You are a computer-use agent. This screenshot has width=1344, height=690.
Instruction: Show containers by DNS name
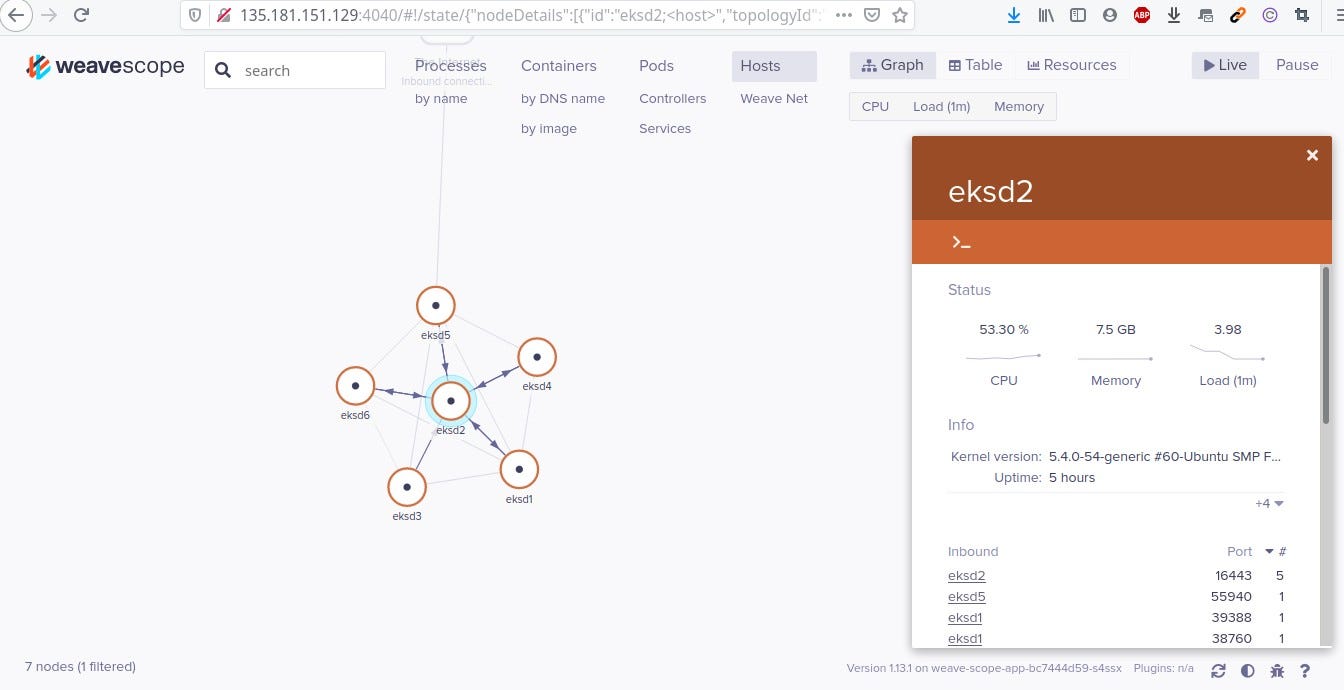click(x=563, y=99)
